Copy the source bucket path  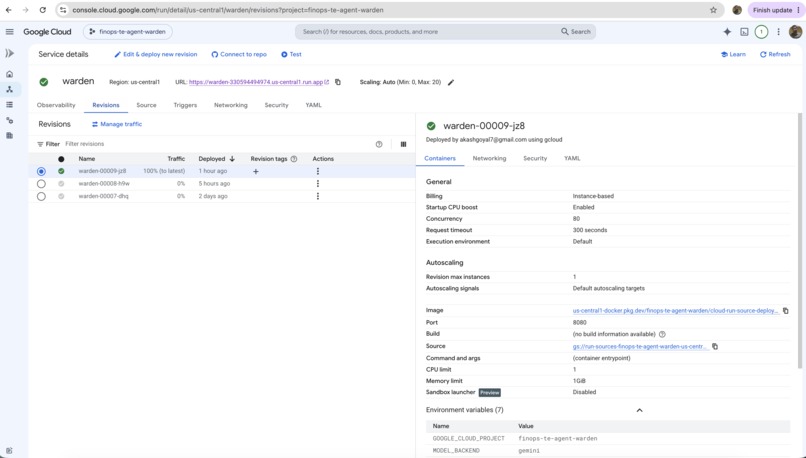click(715, 346)
